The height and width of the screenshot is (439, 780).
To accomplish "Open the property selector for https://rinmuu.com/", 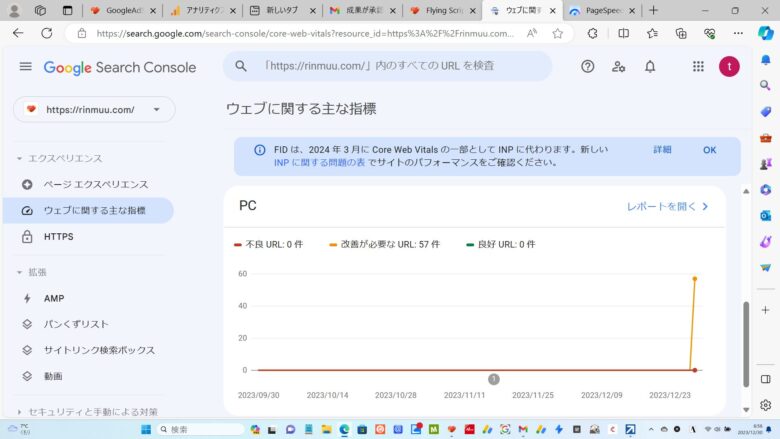I will tap(94, 110).
